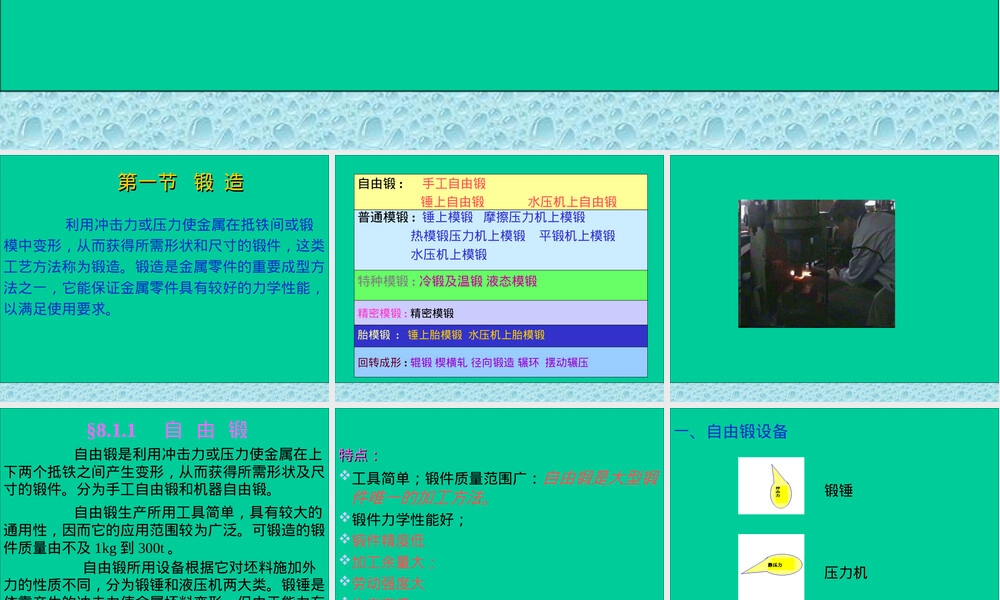1000x600 pixels.
Task: Click the '径向锻造' entry
Action: (492, 362)
